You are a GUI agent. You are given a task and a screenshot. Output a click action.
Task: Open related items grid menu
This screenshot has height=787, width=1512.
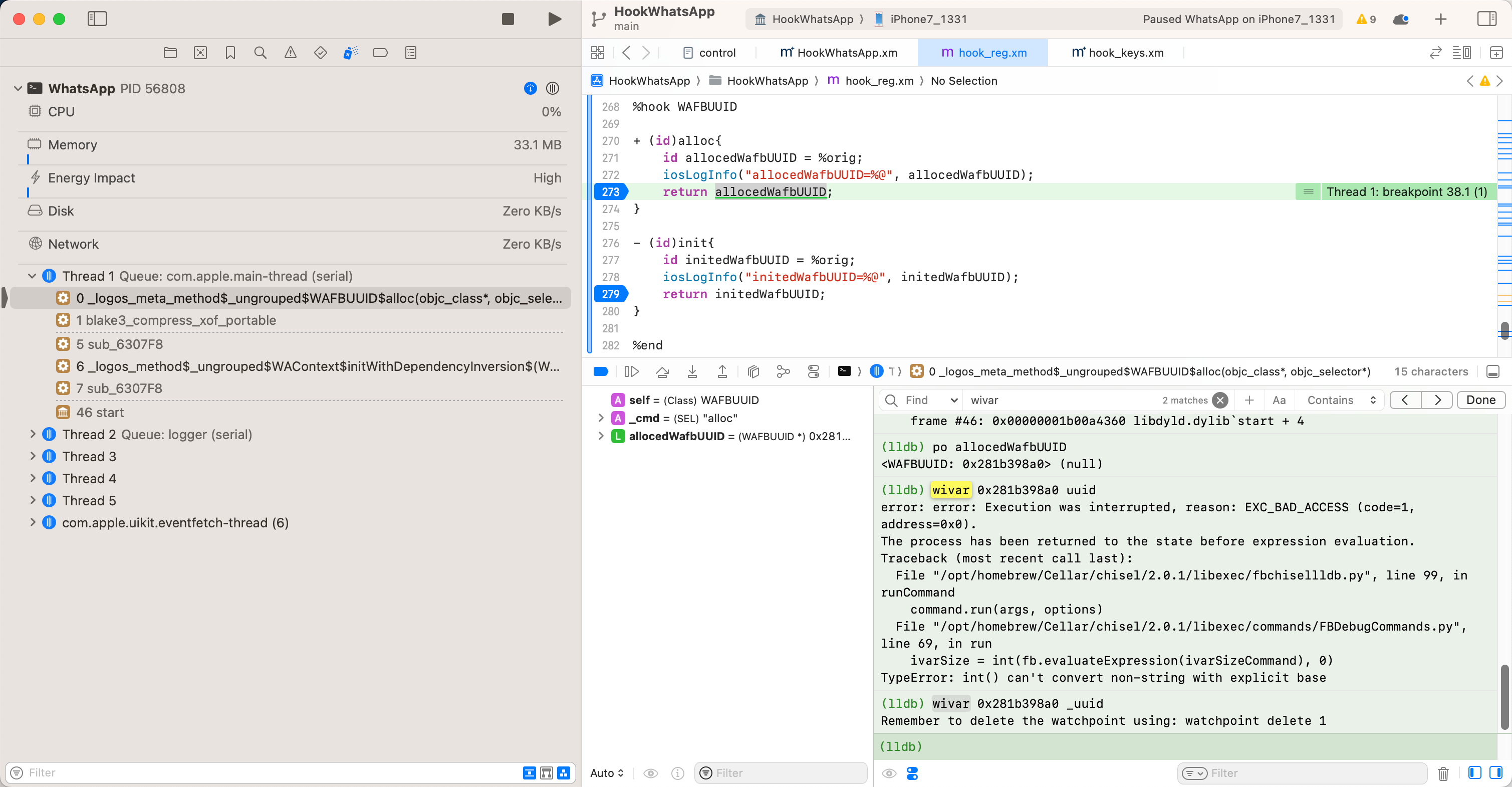coord(598,53)
